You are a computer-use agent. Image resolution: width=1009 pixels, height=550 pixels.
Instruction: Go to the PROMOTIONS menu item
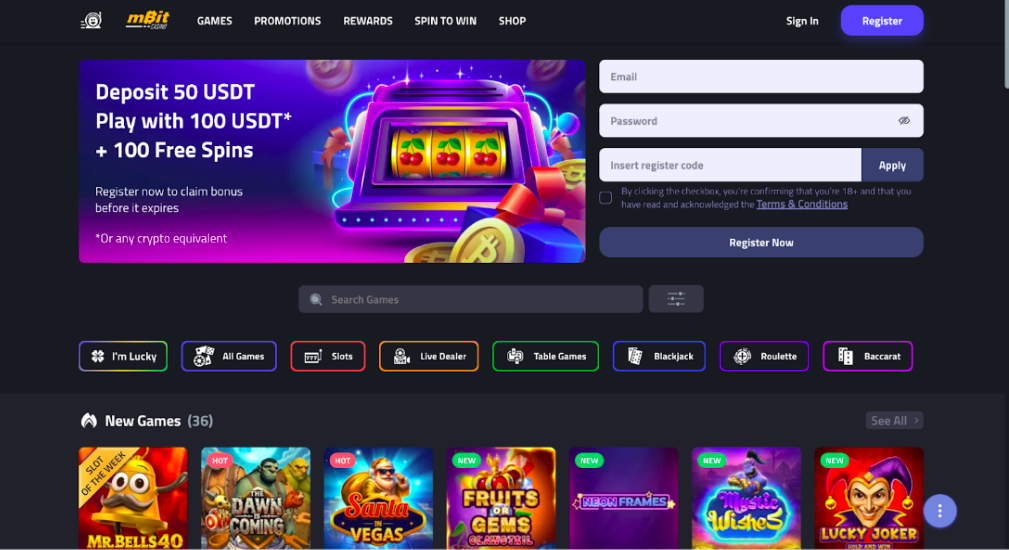click(287, 21)
